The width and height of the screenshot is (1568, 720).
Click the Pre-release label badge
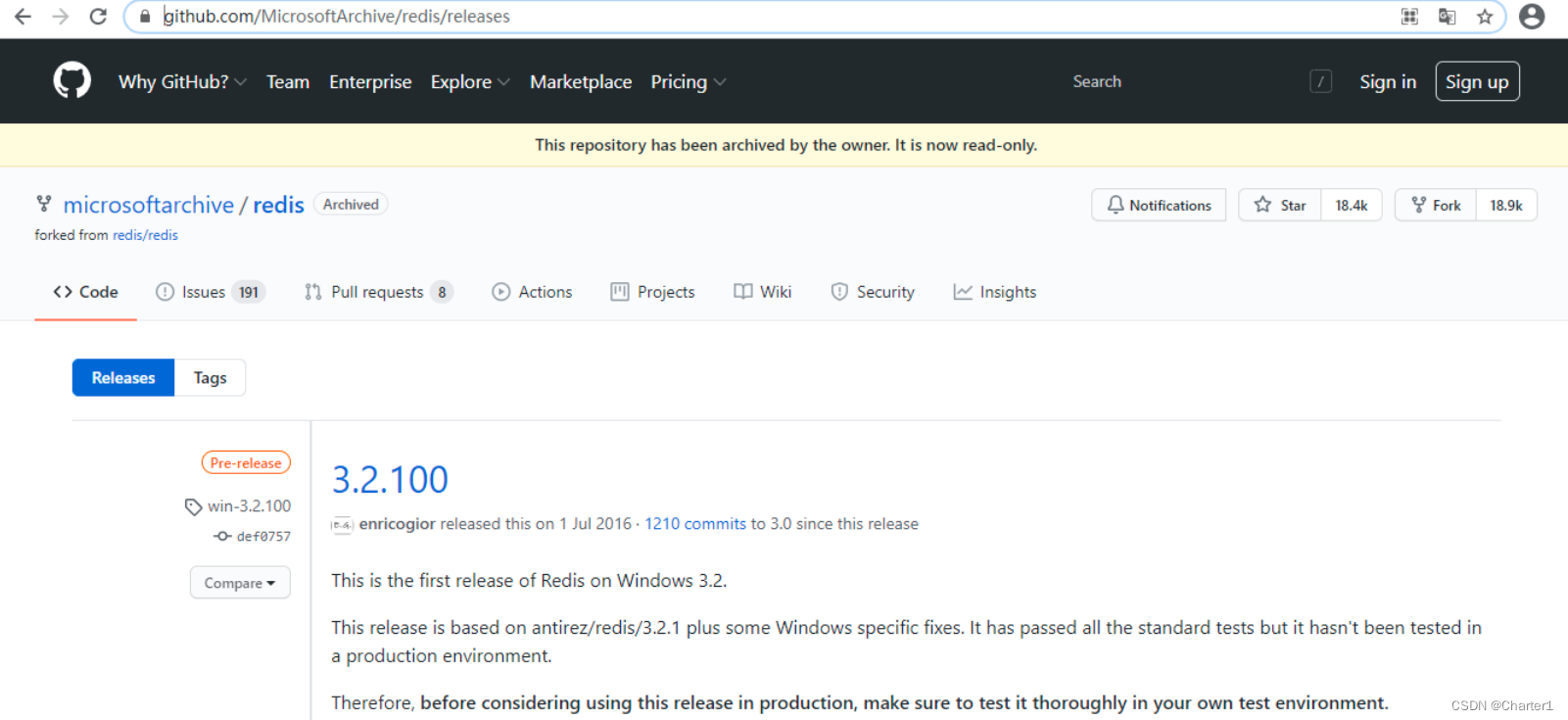246,462
